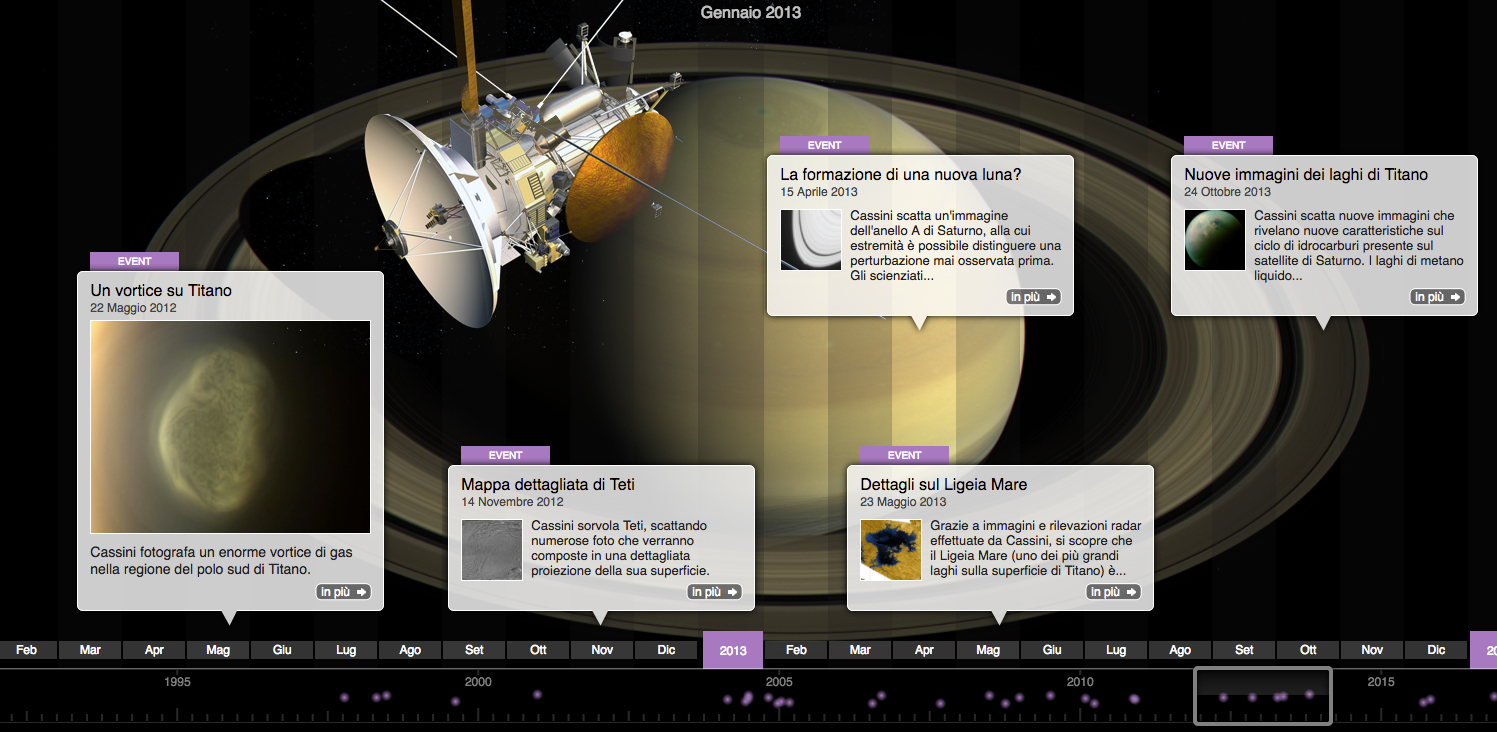Click the Saturn A ring thumbnail
1497x732 pixels.
coord(811,240)
